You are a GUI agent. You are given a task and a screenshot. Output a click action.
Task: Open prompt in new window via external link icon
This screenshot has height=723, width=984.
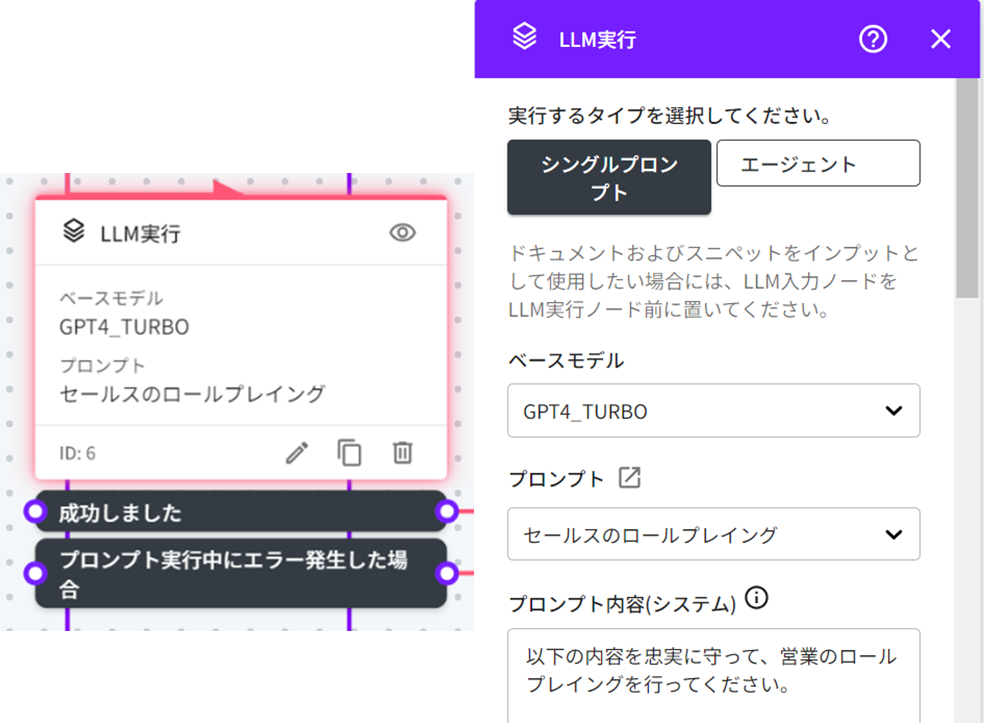click(x=629, y=478)
